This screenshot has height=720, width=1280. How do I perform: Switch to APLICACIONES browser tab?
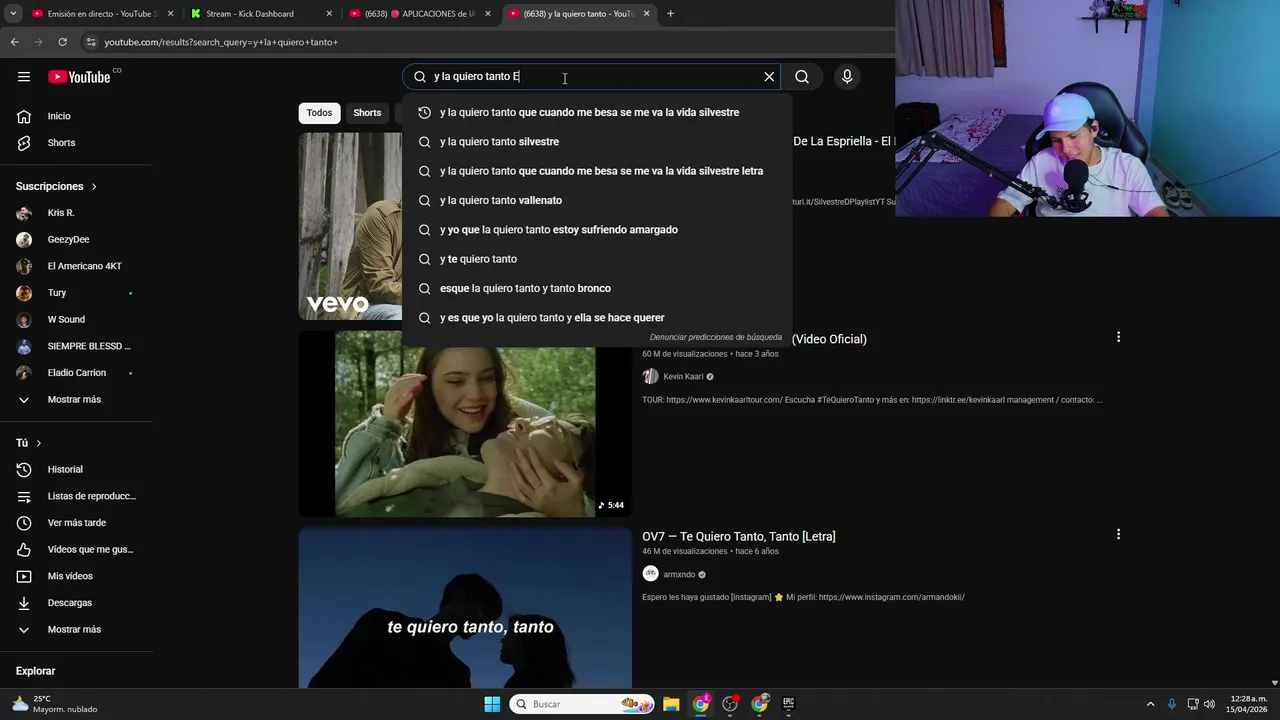coord(419,14)
